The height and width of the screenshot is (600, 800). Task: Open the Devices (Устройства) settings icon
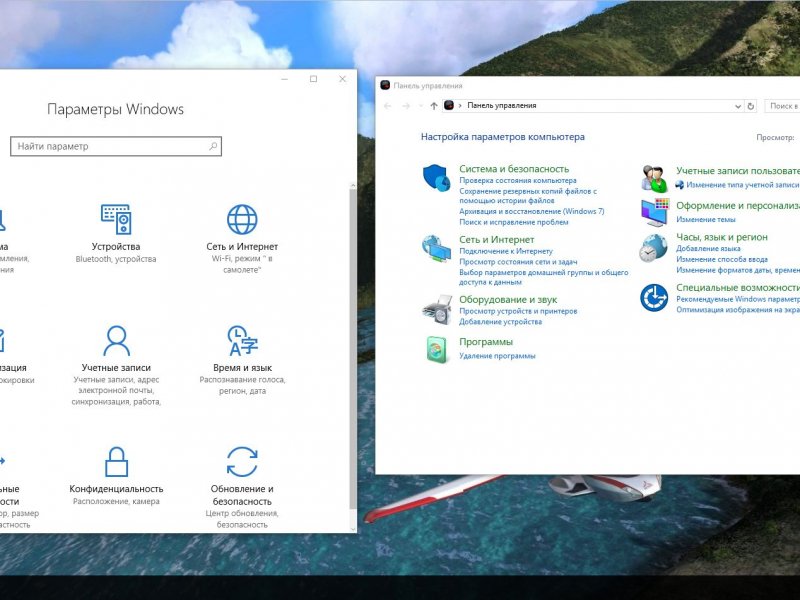coord(116,219)
